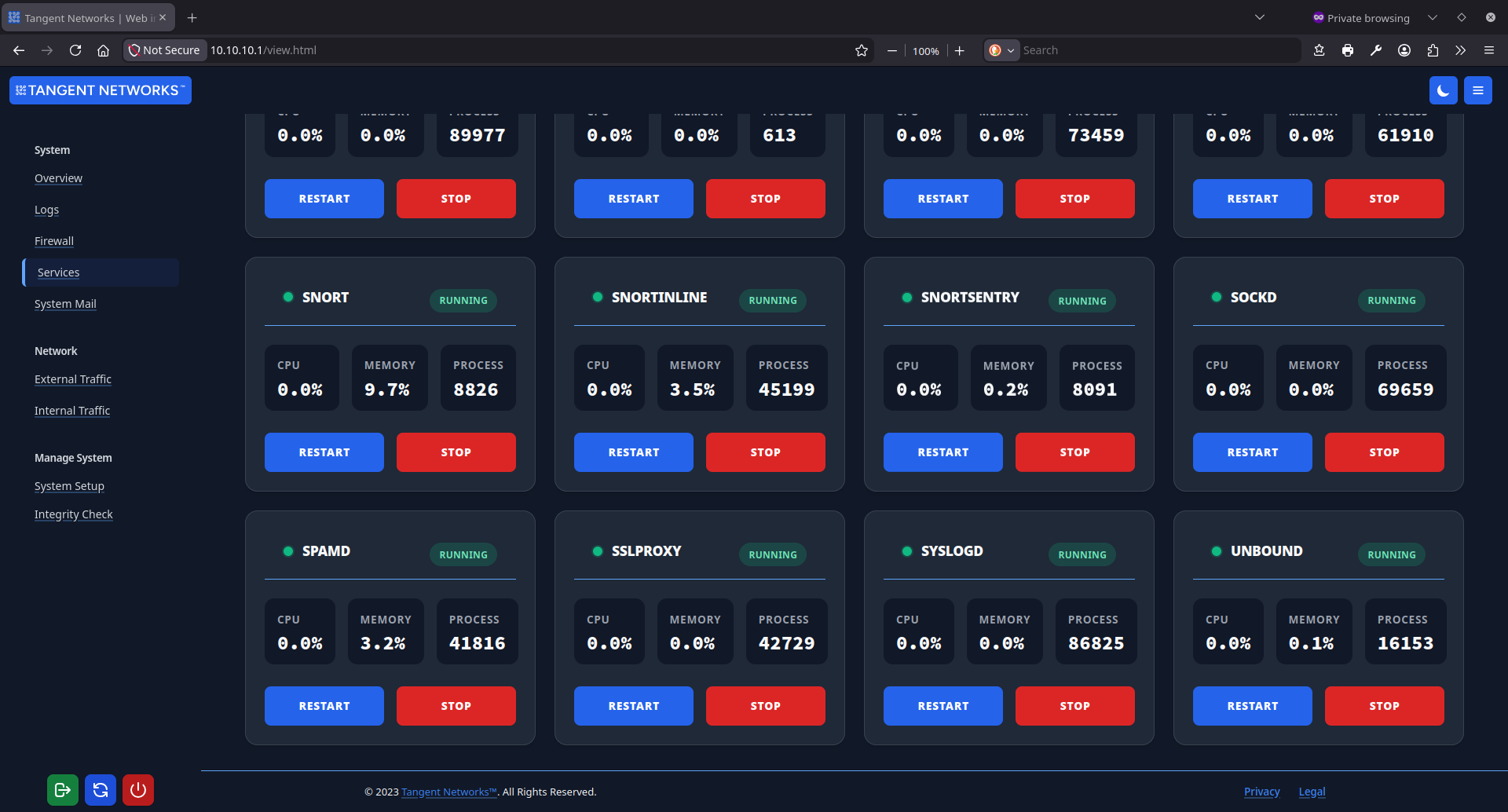Open the list-all-tabs chevron
This screenshot has width=1508, height=812.
pyautogui.click(x=1260, y=17)
